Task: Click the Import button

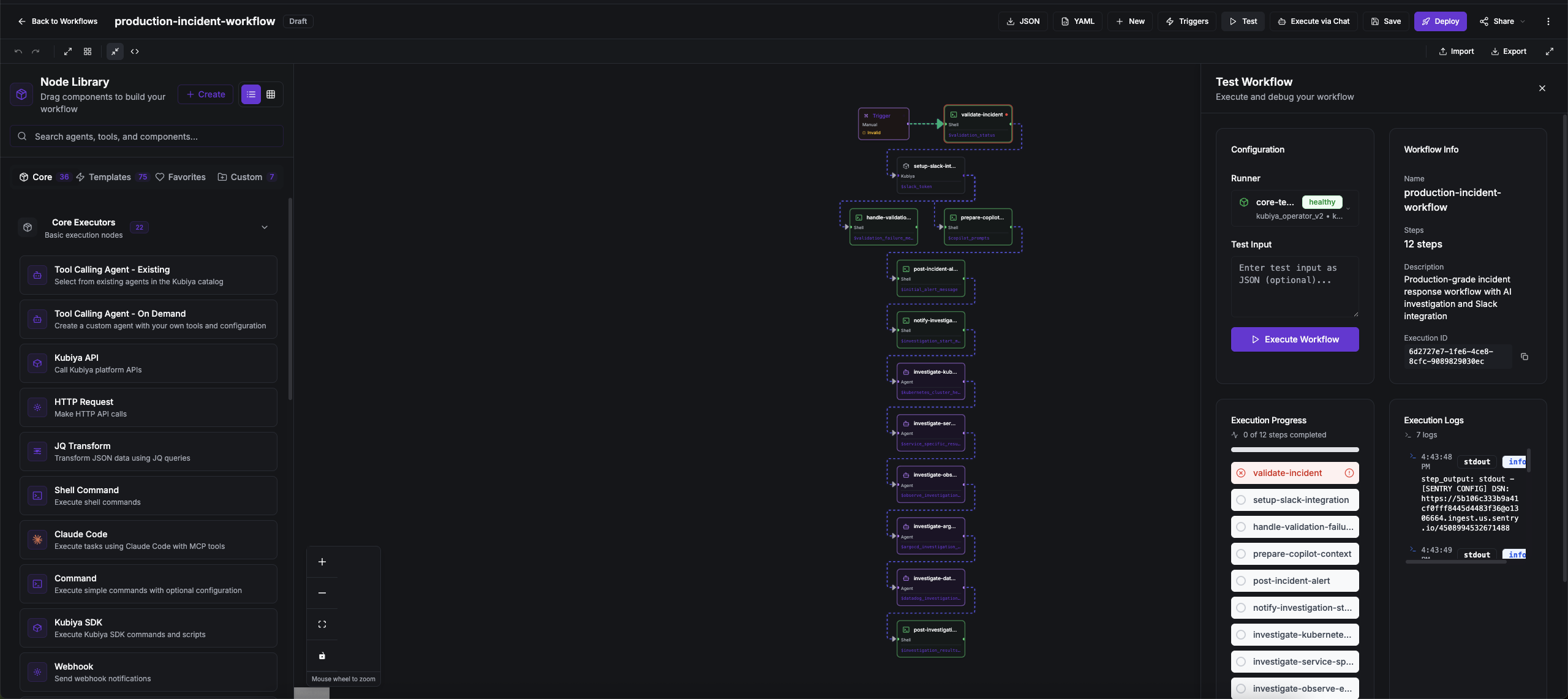Action: pos(1457,51)
